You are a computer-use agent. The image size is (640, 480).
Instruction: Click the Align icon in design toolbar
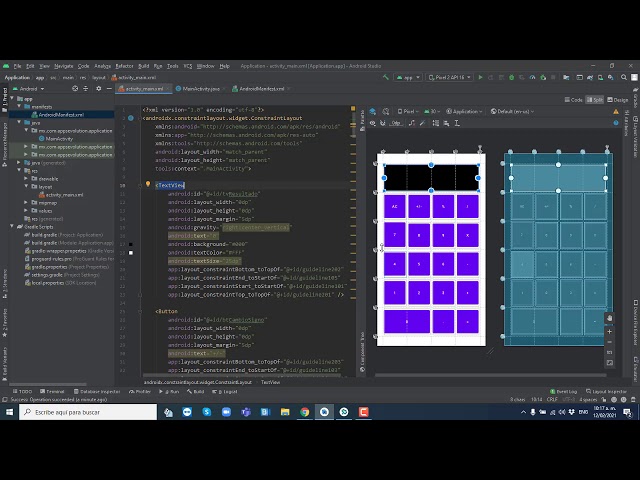pos(446,123)
